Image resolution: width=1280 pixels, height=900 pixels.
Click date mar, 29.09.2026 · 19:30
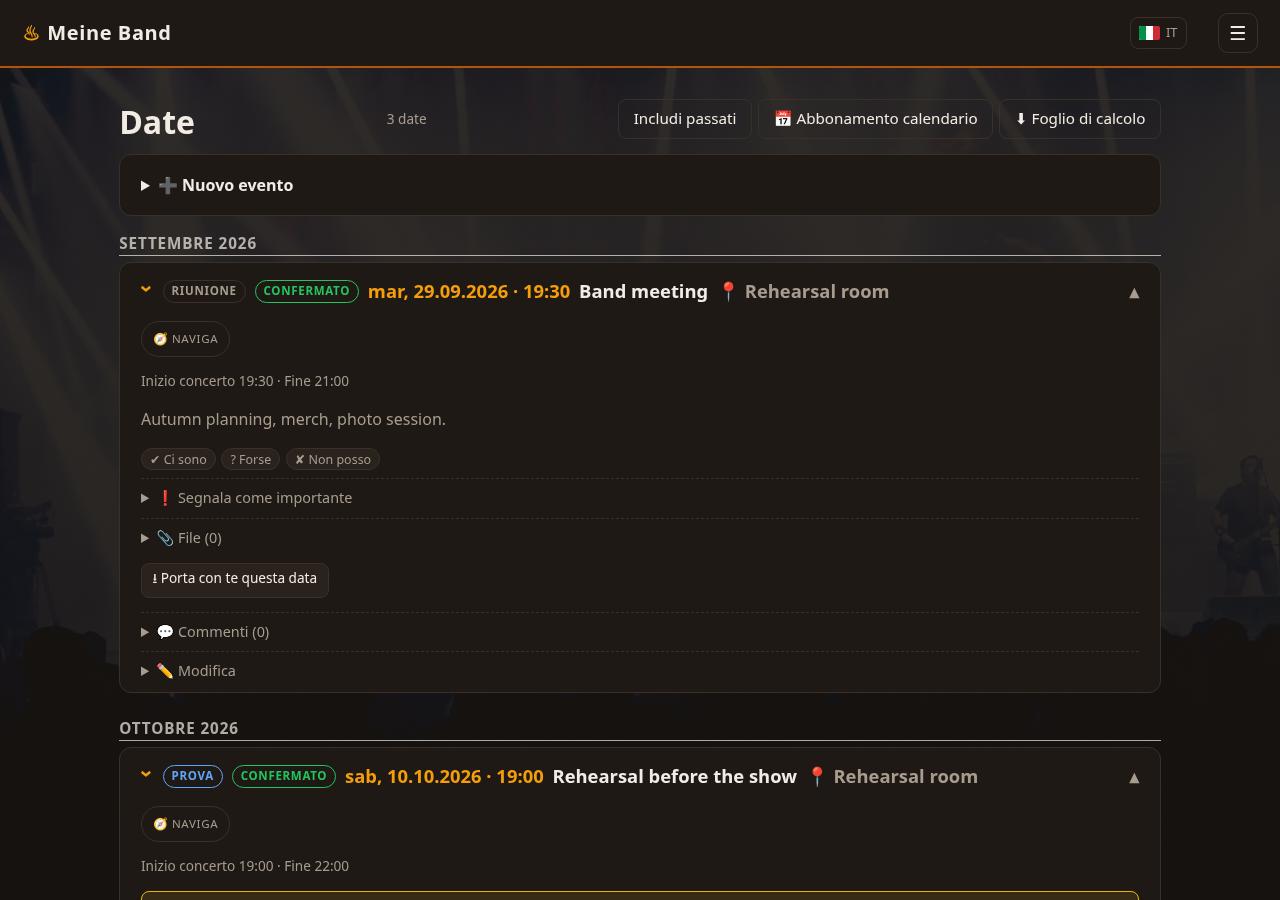pos(469,292)
